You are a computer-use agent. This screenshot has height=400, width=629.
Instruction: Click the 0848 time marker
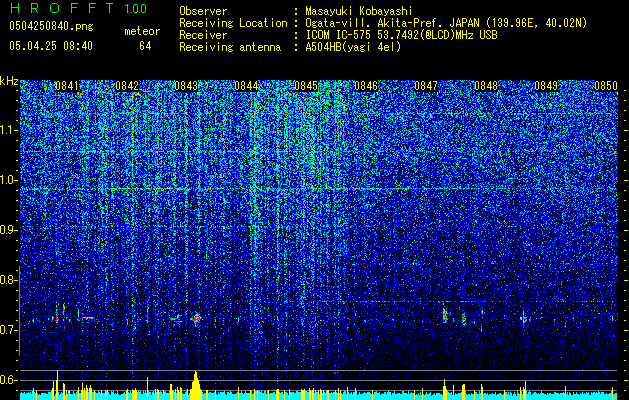486,86
